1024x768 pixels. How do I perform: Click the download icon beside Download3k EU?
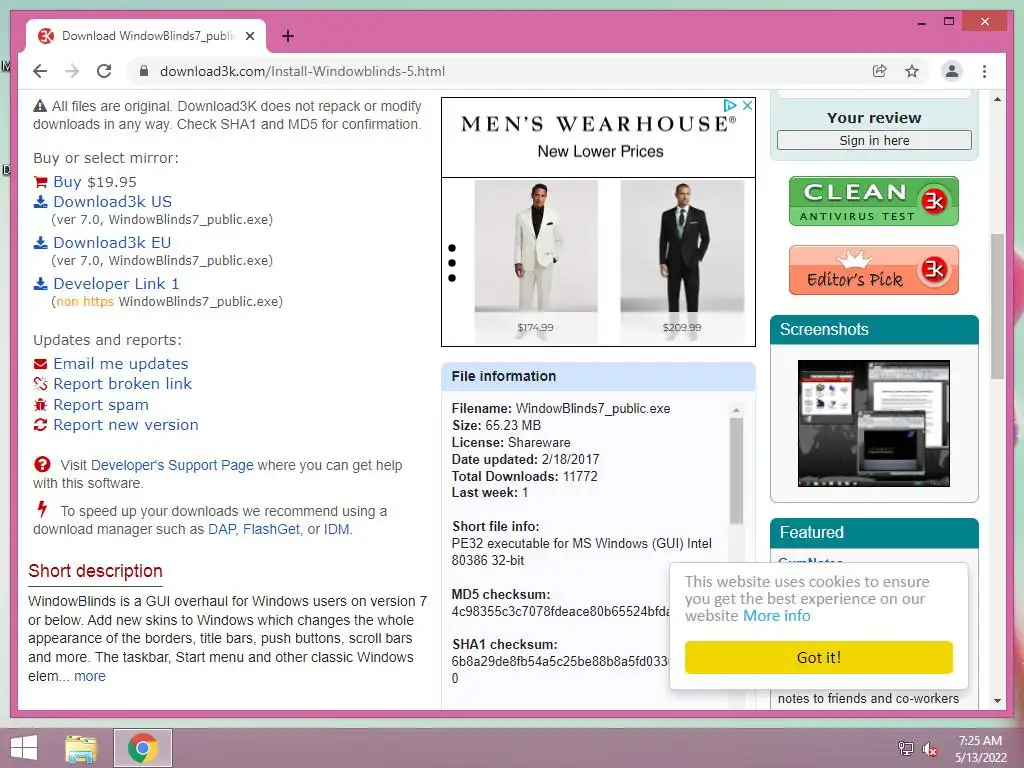tap(40, 243)
